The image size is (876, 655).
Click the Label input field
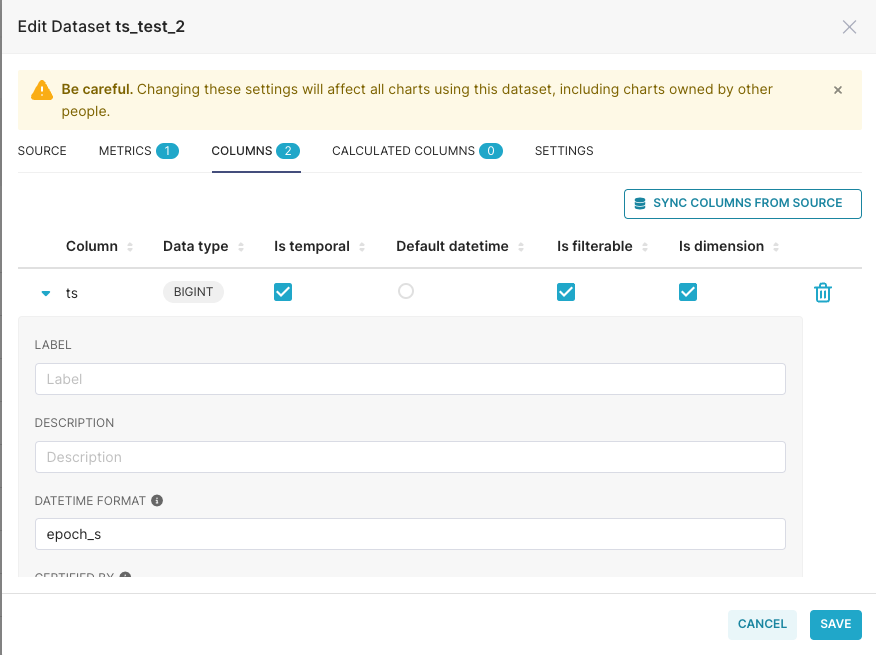click(x=409, y=378)
